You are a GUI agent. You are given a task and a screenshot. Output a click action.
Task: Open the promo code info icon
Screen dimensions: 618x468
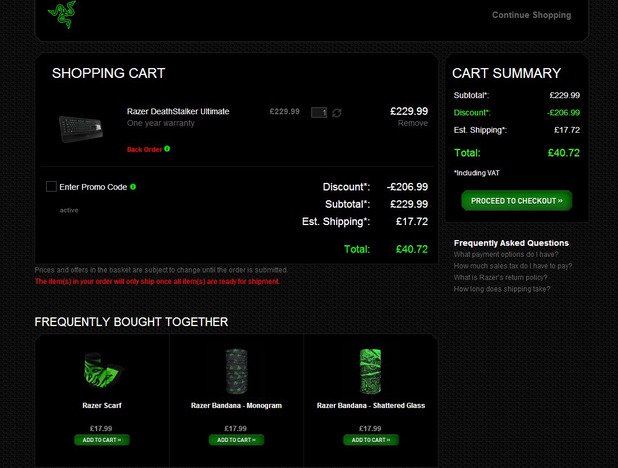coord(133,186)
